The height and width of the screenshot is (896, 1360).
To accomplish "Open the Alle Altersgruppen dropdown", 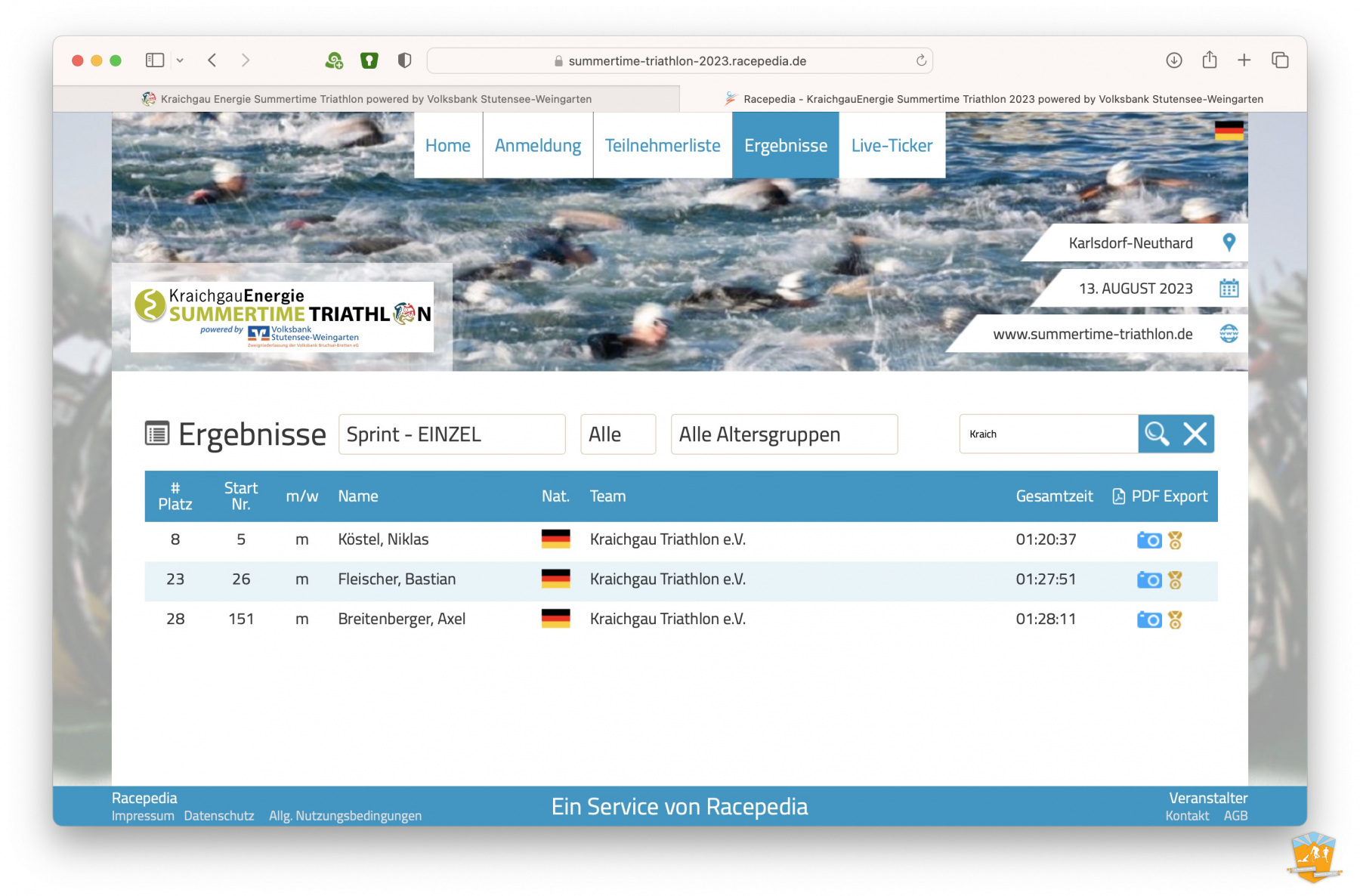I will click(784, 434).
